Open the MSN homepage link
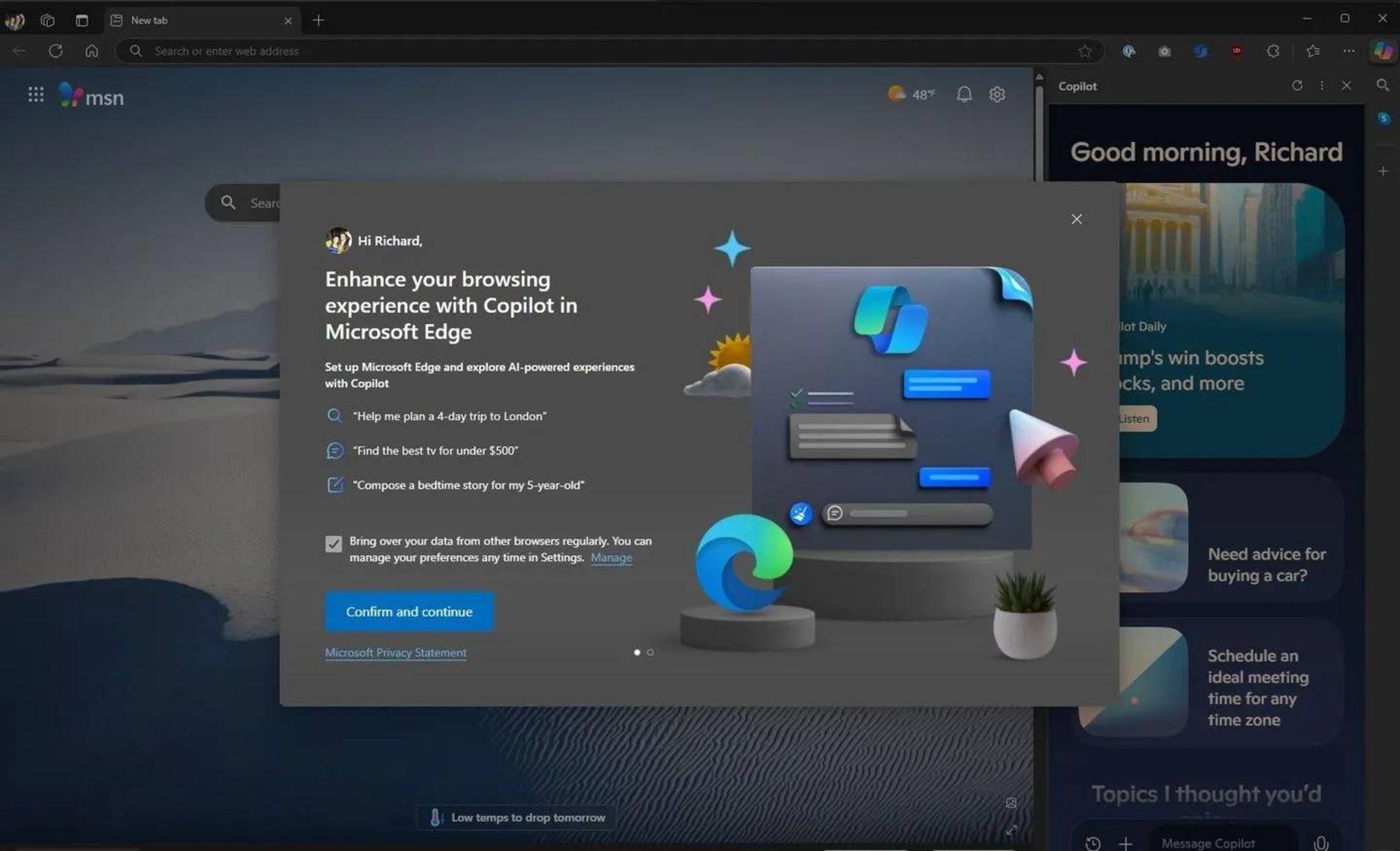Viewport: 1400px width, 851px height. tap(90, 95)
